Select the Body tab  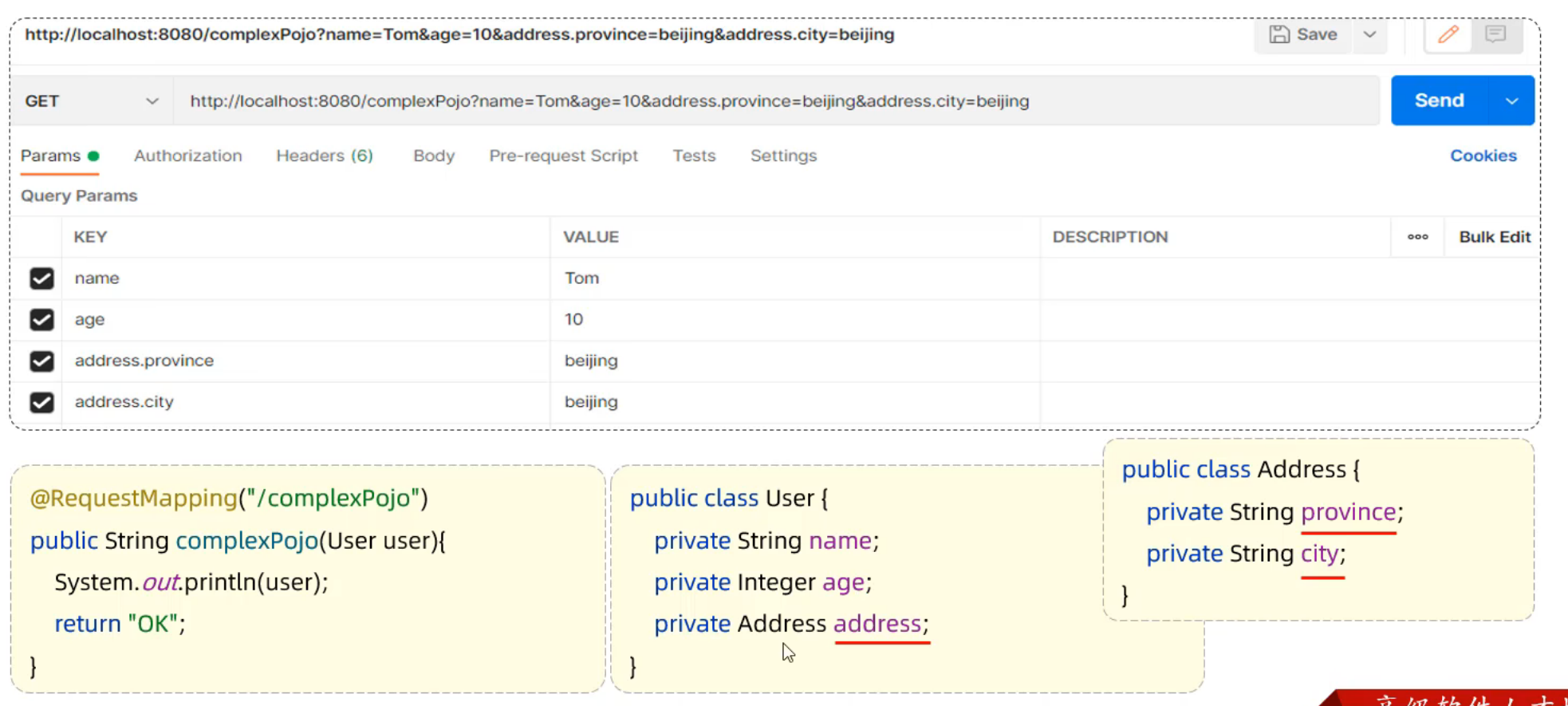coord(434,156)
